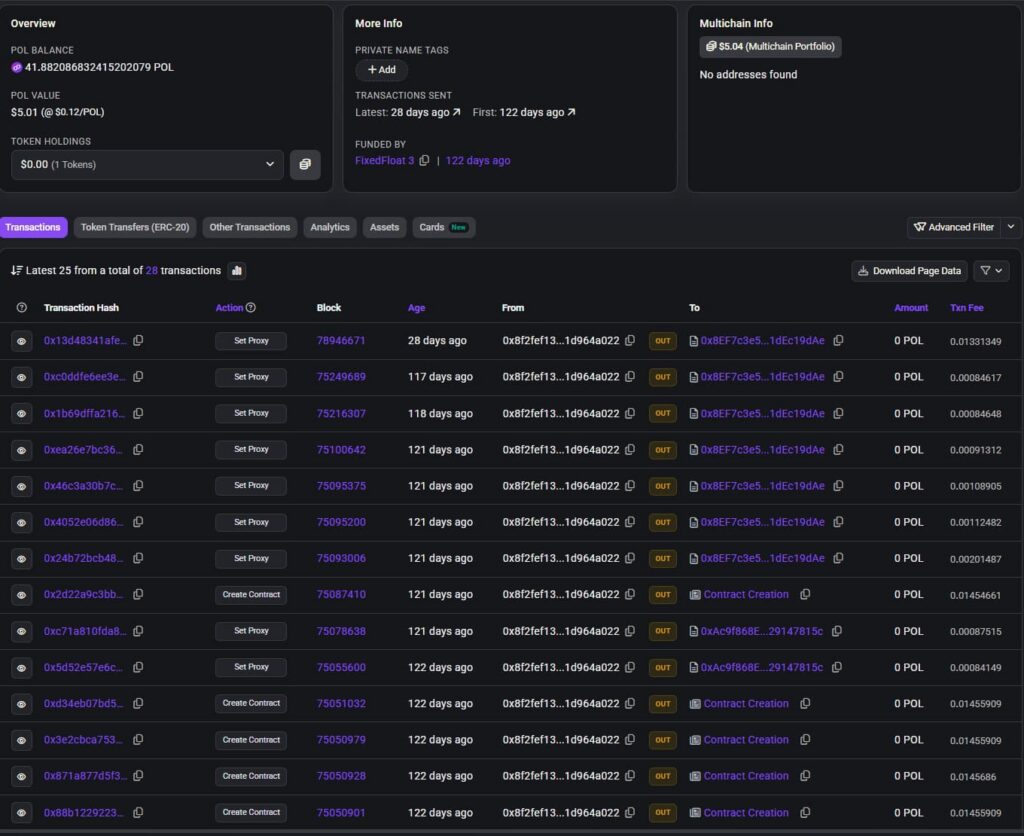1024x836 pixels.
Task: Preview transaction 0x4052e06d86 with eye icon
Action: pos(22,522)
